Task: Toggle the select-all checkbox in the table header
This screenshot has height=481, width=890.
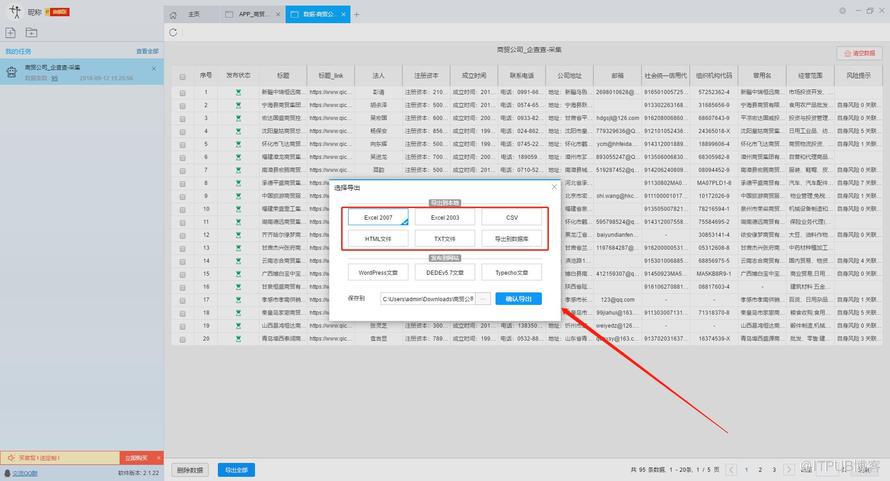Action: pos(182,76)
